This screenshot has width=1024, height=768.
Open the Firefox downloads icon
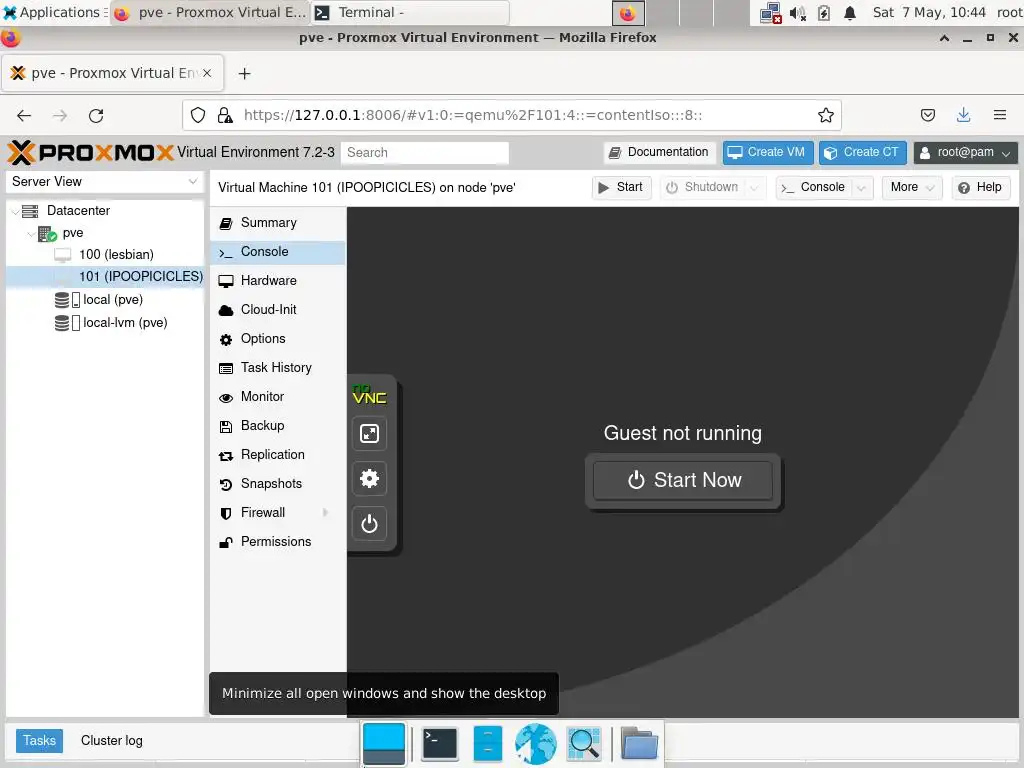pyautogui.click(x=963, y=116)
